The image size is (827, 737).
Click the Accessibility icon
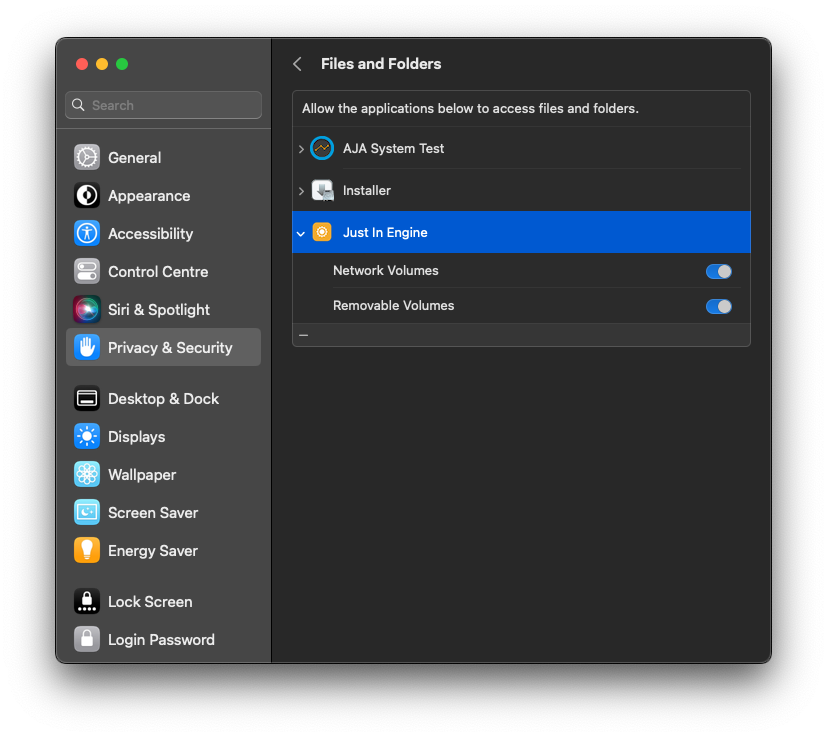pyautogui.click(x=87, y=233)
